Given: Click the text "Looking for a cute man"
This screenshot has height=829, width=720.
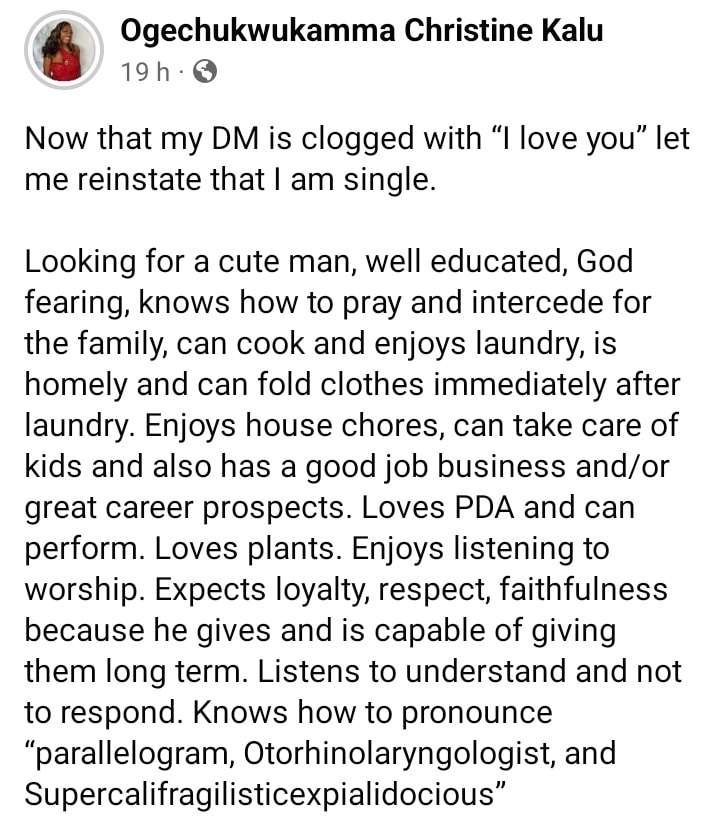Looking at the screenshot, I should click(x=189, y=262).
